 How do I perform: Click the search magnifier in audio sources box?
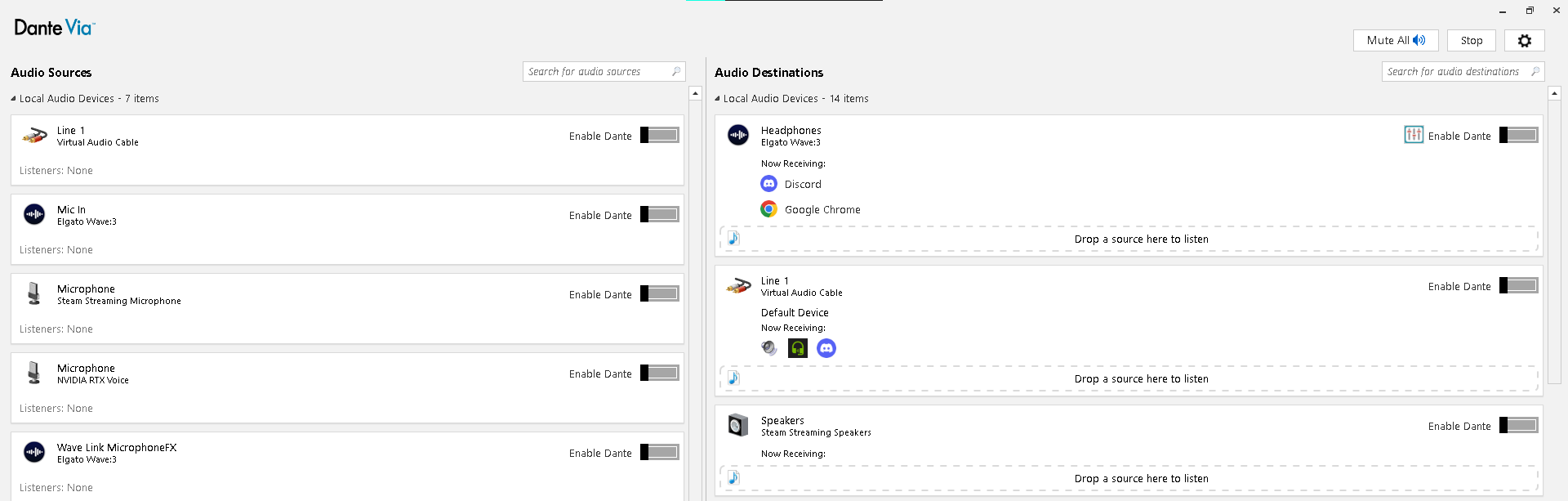point(676,72)
